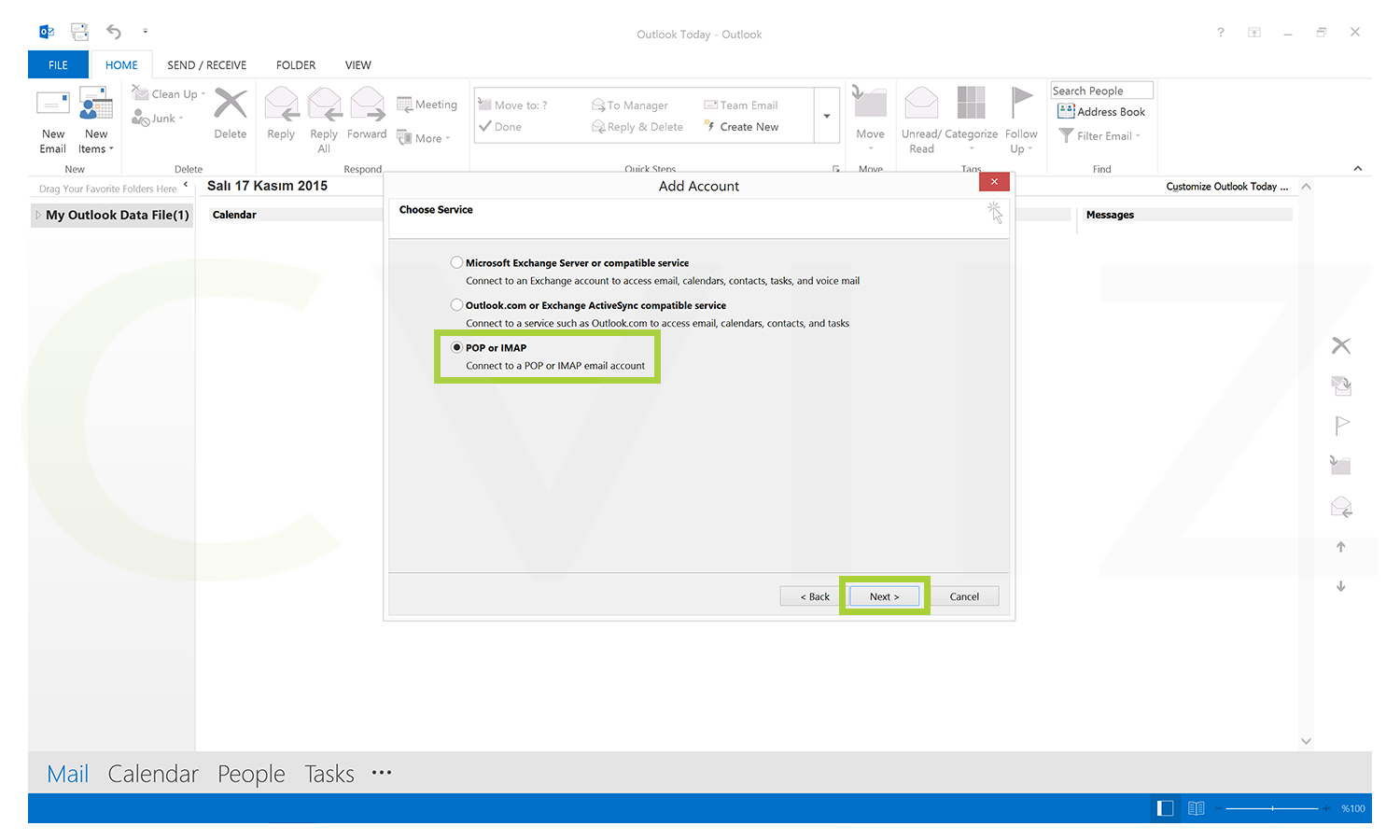Select Microsoft Exchange Server radio option

pos(456,262)
